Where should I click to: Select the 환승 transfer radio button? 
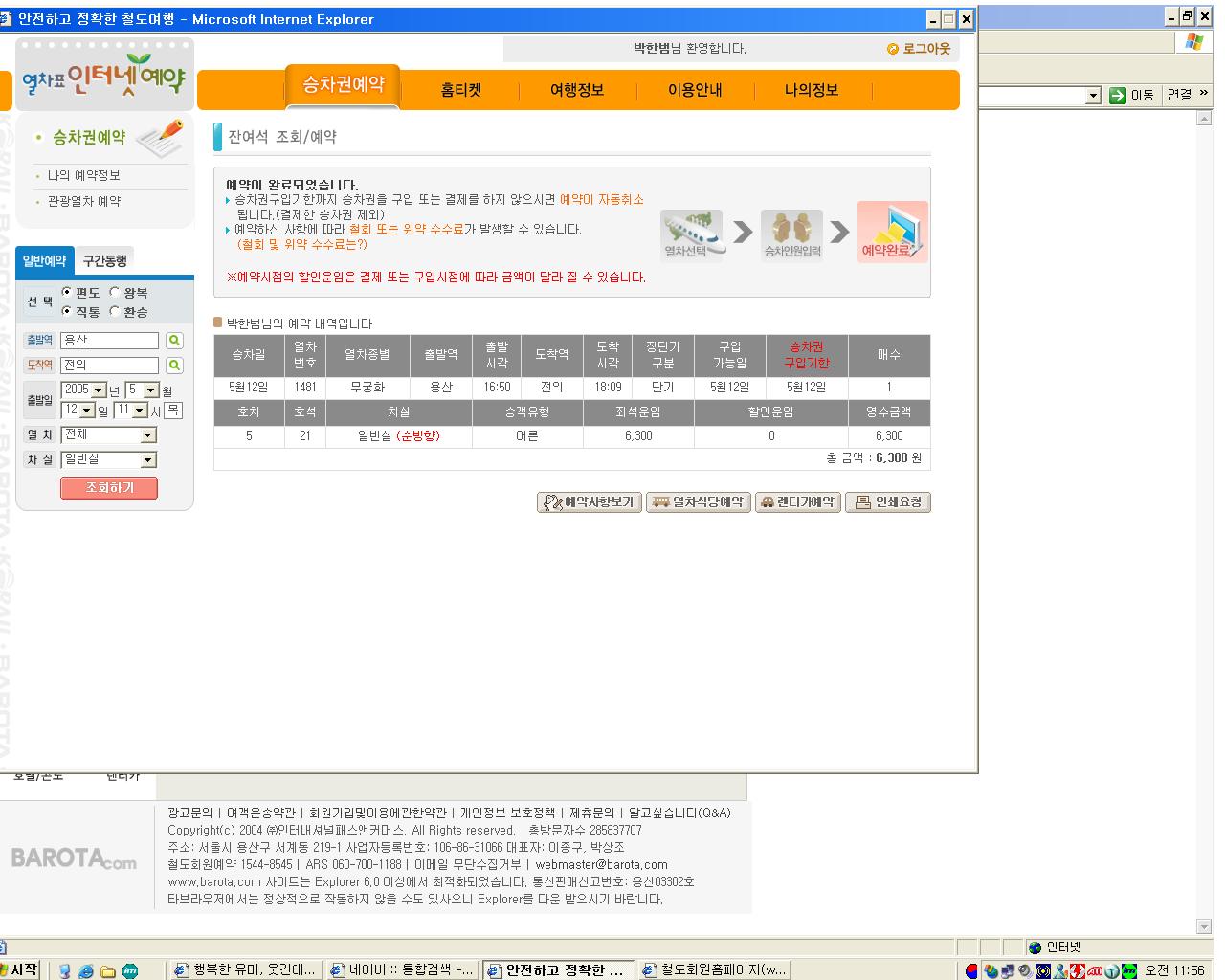pos(114,311)
